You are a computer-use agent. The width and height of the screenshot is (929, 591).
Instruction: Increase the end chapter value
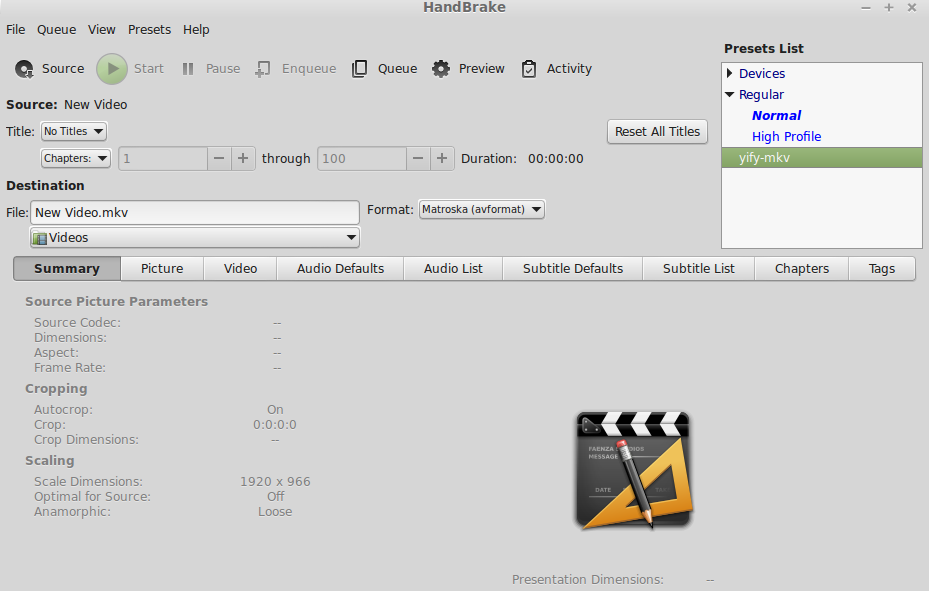tap(442, 159)
